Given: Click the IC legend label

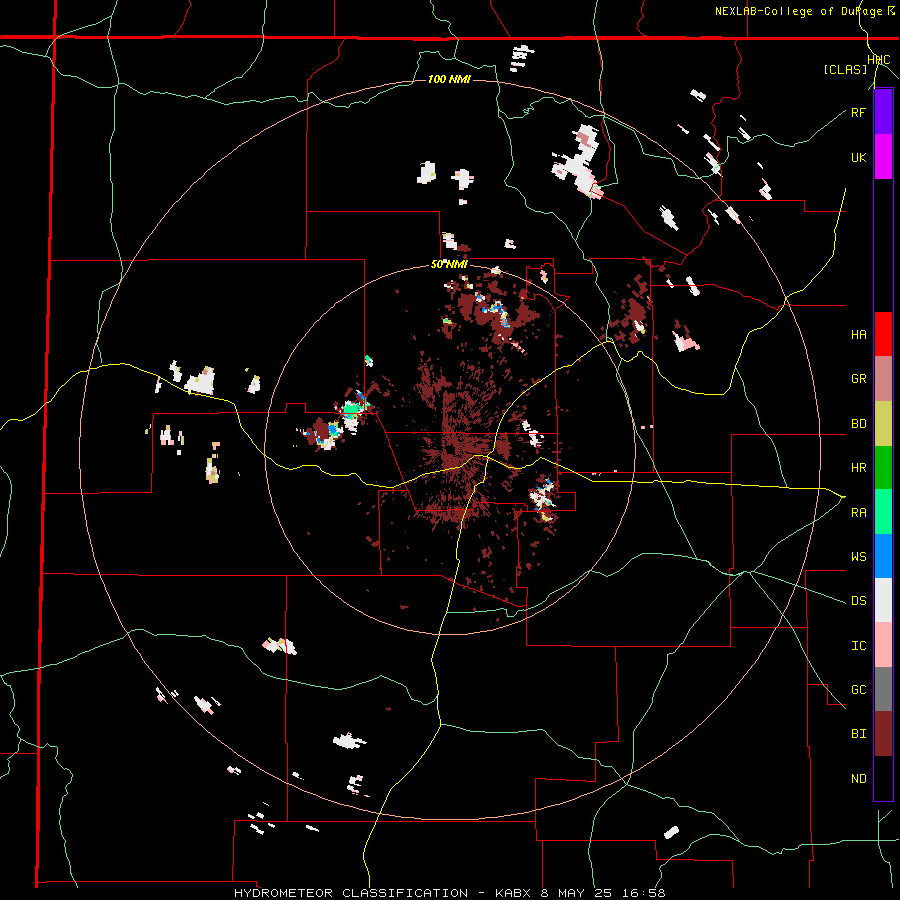Looking at the screenshot, I should tap(858, 646).
